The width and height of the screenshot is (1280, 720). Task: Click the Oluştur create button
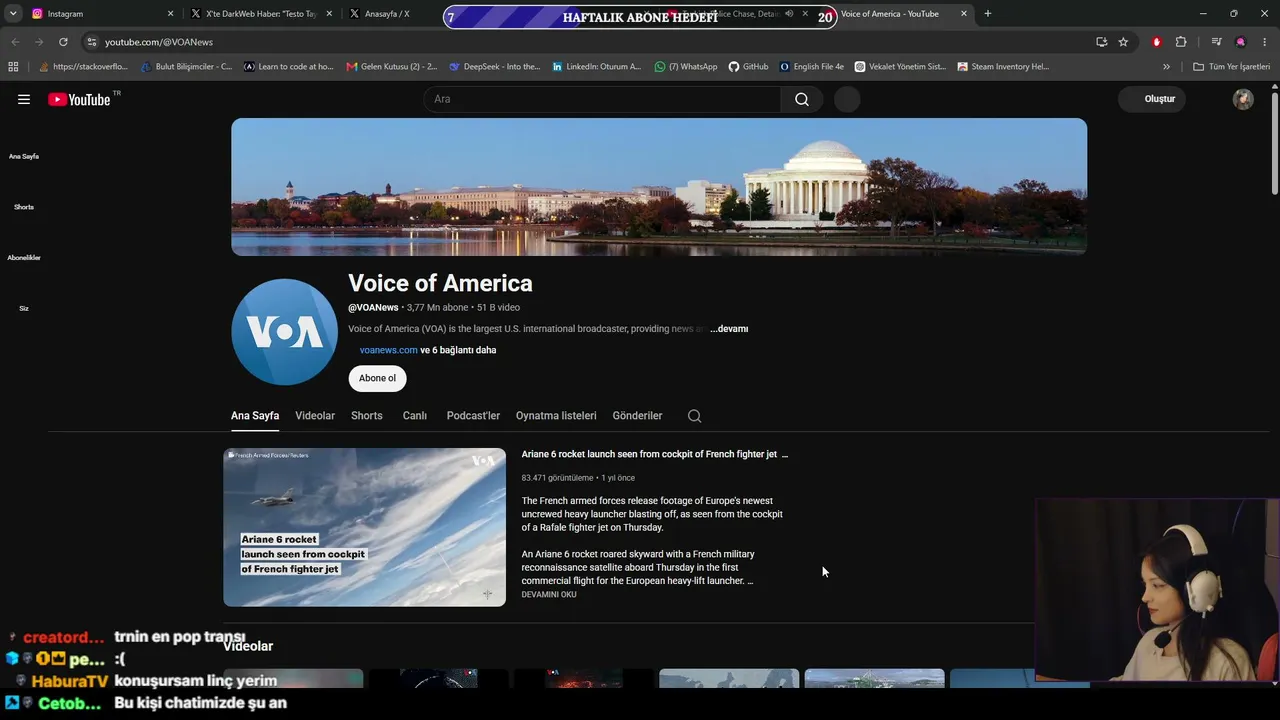click(x=1152, y=99)
